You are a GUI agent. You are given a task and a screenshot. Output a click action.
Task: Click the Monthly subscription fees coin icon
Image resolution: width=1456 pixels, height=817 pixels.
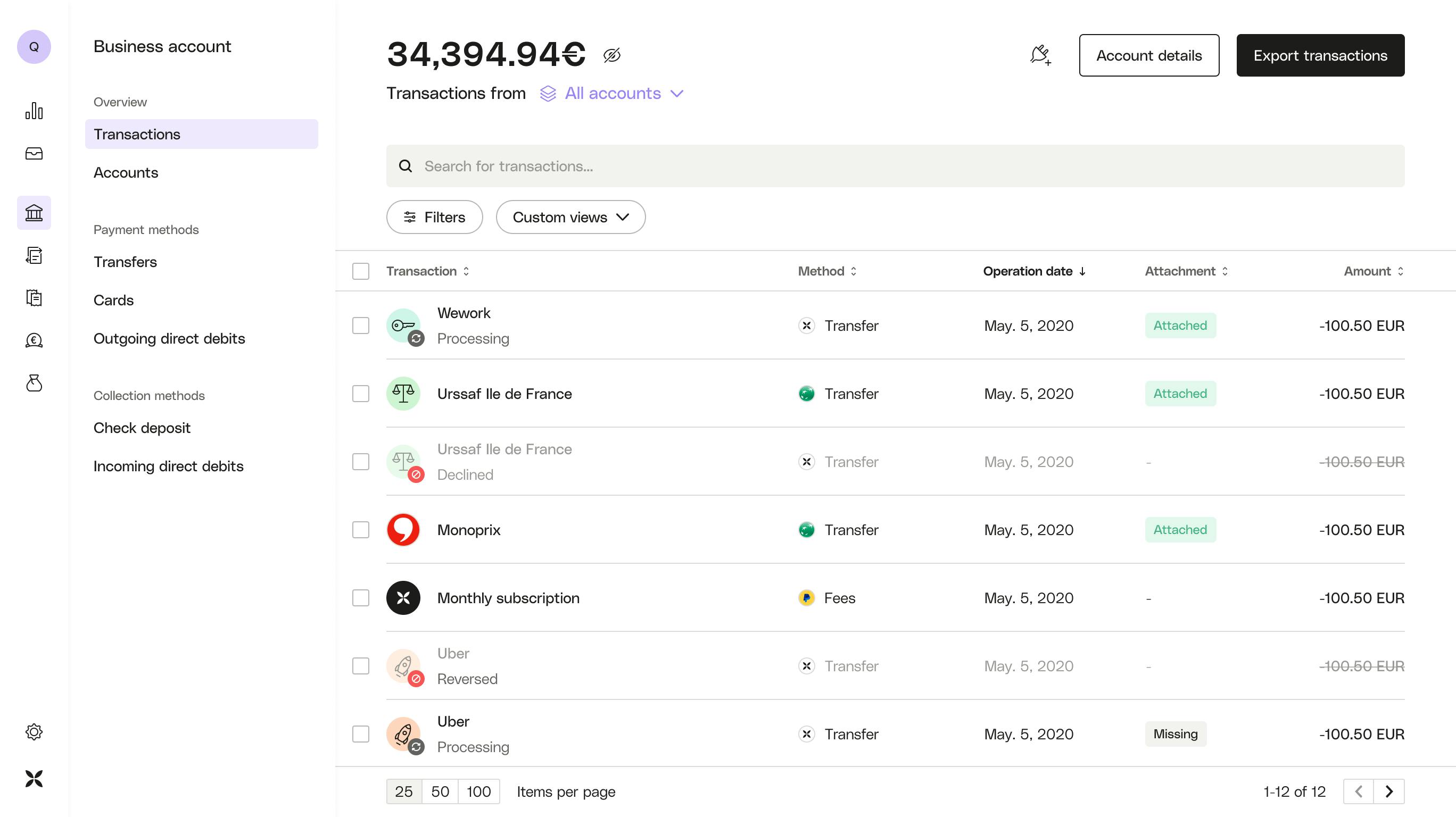click(806, 597)
